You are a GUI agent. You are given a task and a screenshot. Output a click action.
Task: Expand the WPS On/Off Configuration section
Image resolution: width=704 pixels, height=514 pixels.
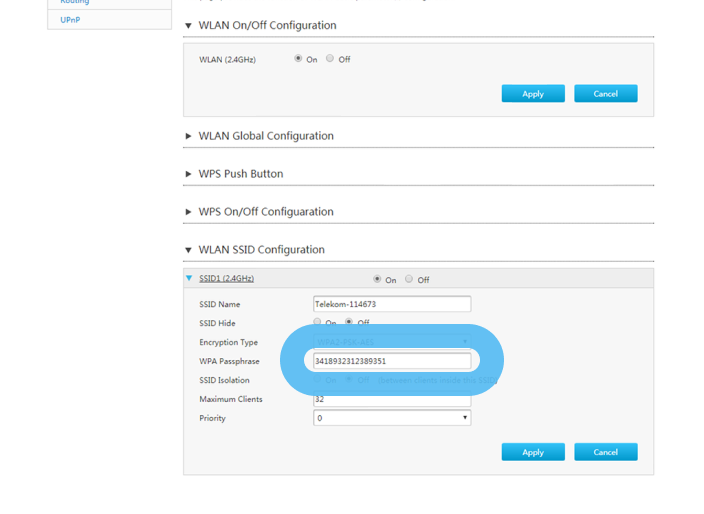point(188,212)
